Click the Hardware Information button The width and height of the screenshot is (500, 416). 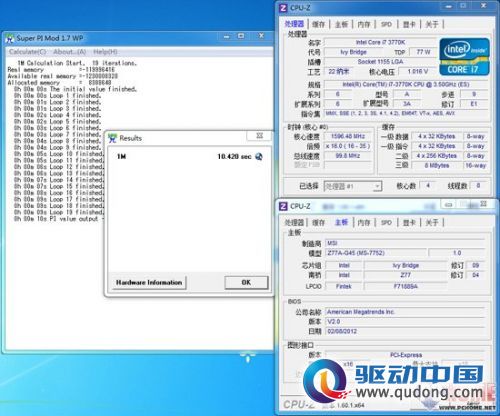tap(149, 283)
